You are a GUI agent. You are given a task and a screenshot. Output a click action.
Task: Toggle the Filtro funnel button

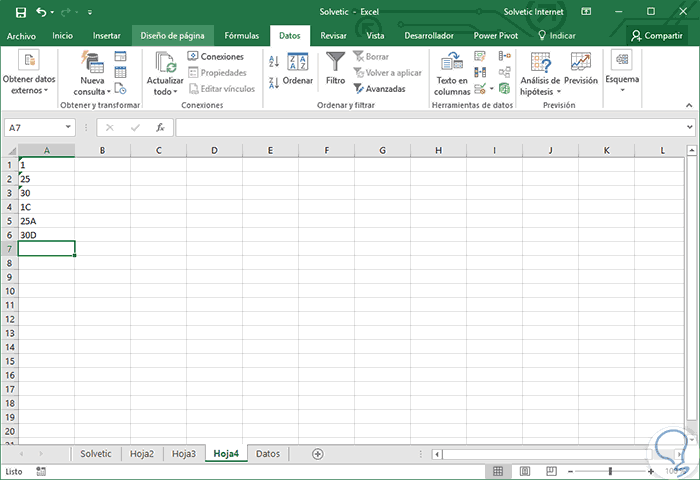click(335, 68)
